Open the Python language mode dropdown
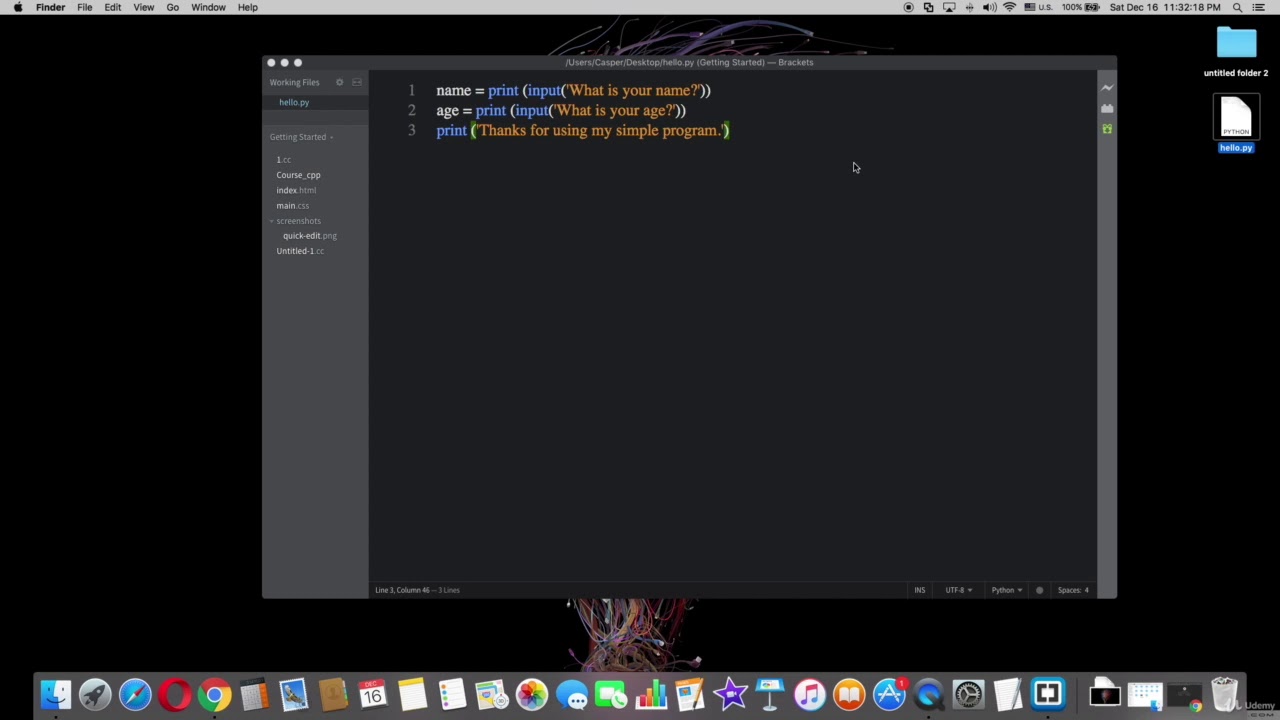The image size is (1280, 720). coord(1007,590)
